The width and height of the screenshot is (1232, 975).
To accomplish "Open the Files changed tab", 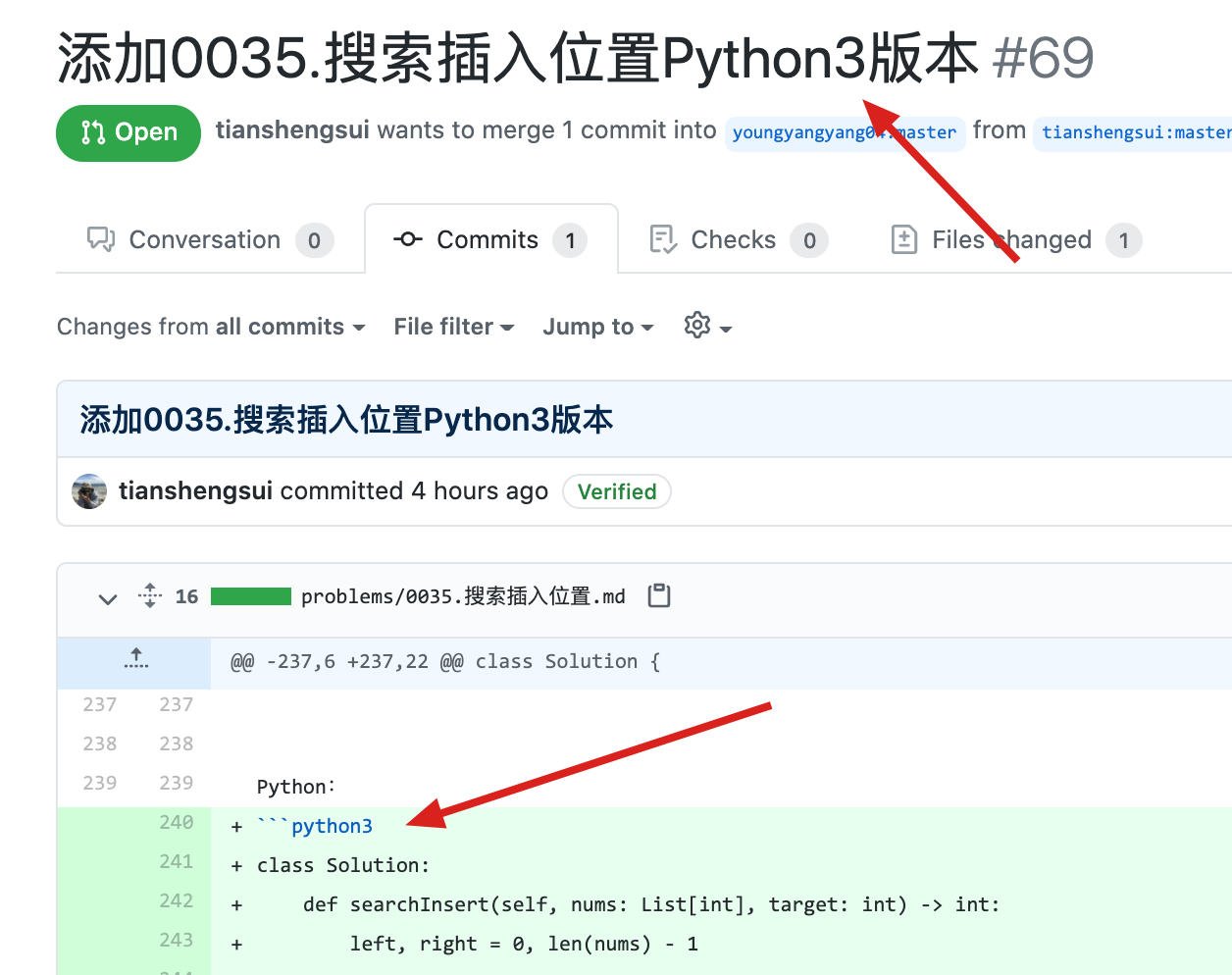I will [1016, 240].
